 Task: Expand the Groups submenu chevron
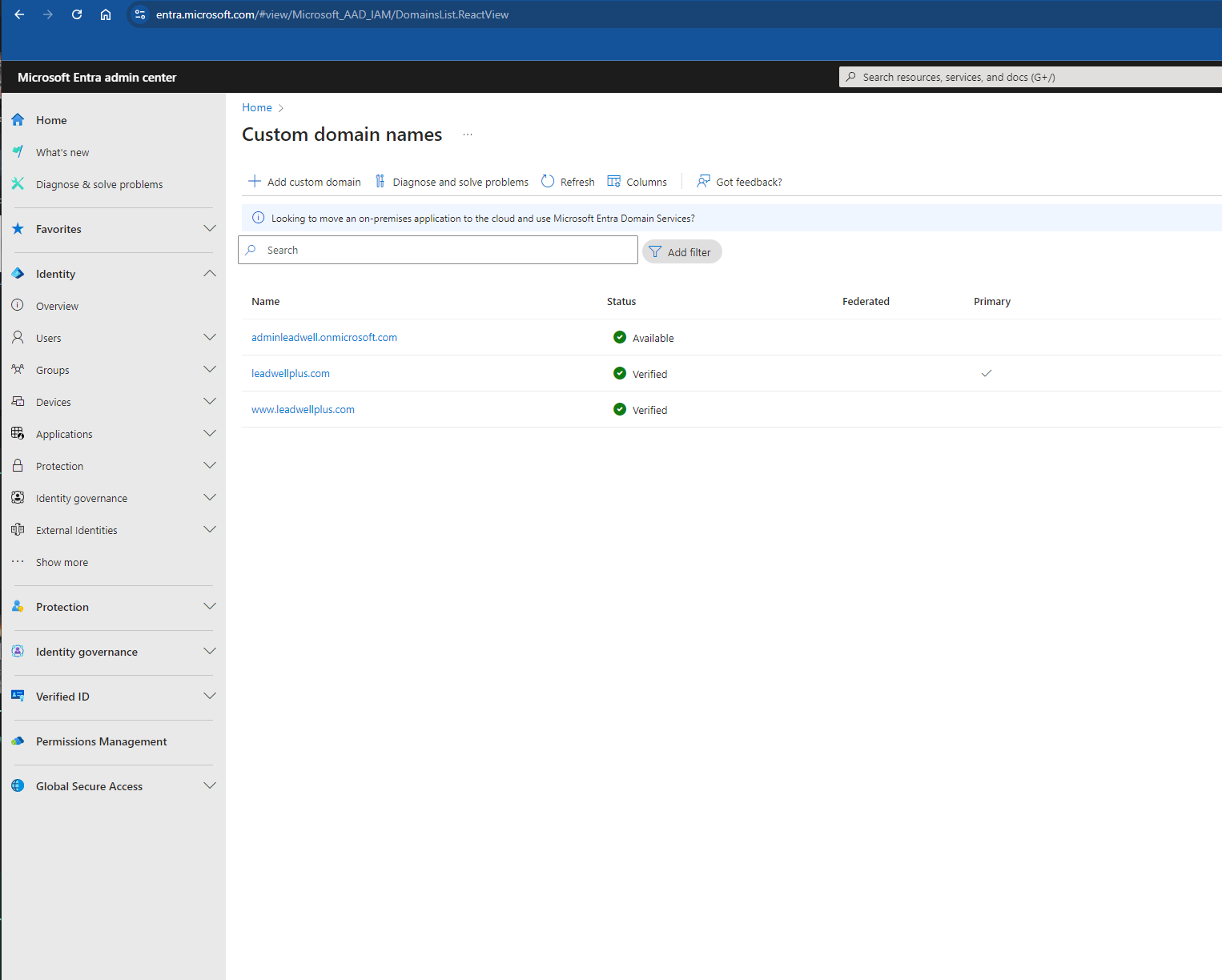(210, 369)
